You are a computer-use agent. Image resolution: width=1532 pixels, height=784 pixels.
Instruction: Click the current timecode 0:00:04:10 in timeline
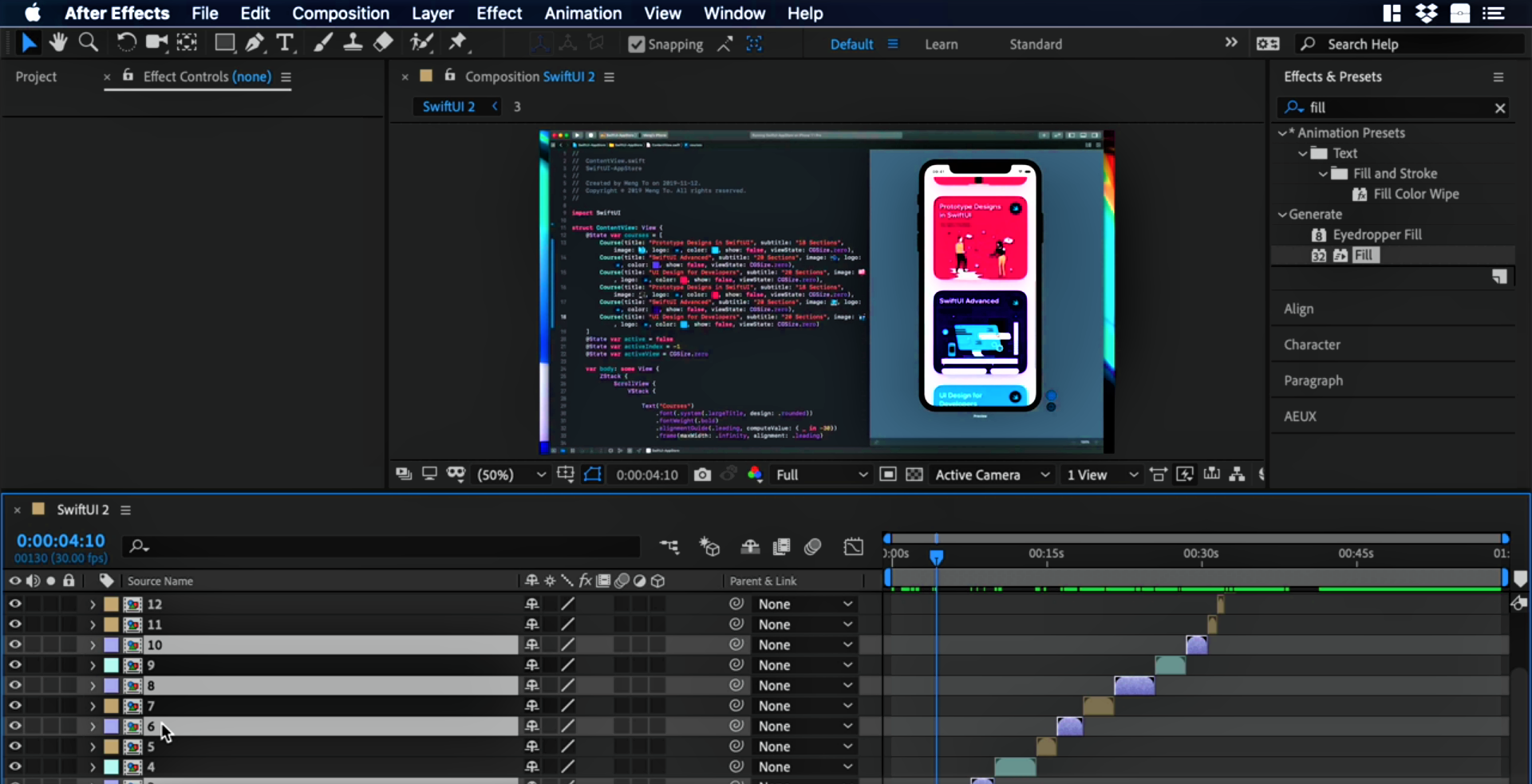61,541
